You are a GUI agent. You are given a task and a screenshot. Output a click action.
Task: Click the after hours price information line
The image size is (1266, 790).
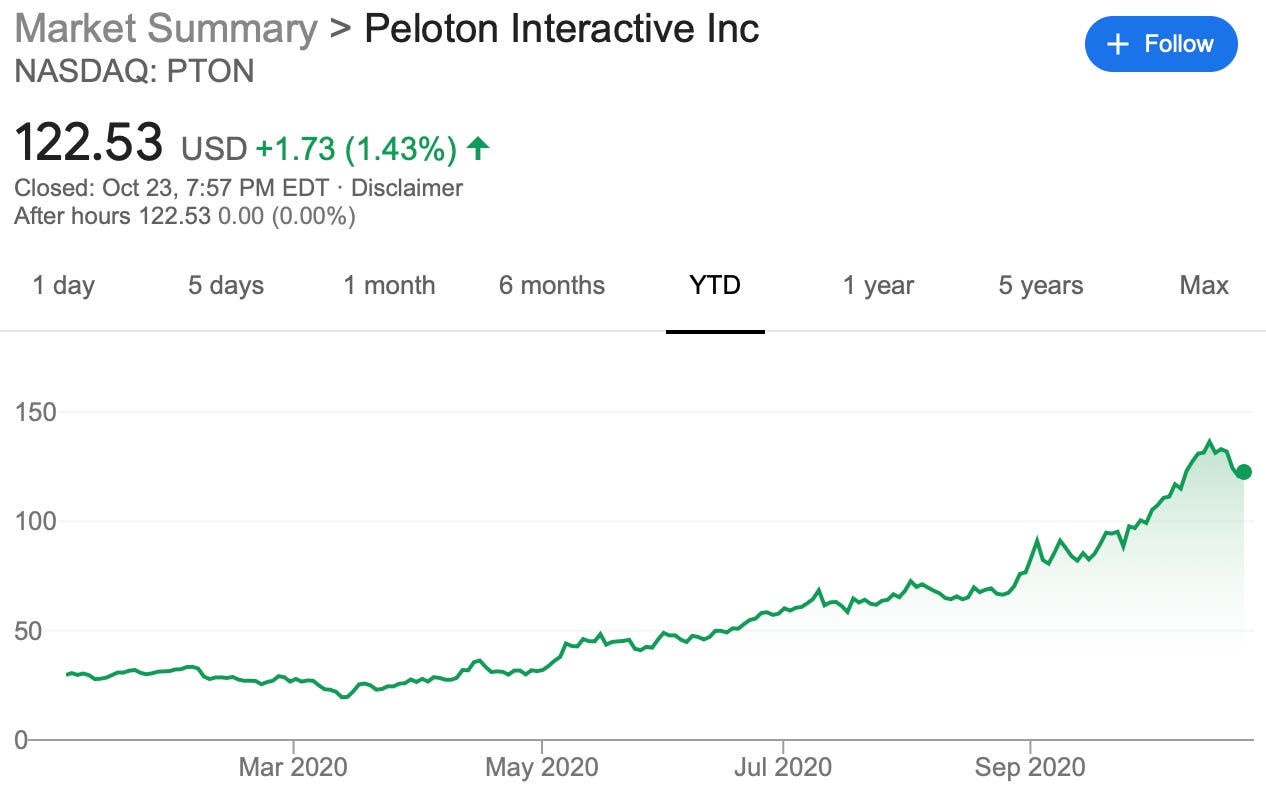184,216
